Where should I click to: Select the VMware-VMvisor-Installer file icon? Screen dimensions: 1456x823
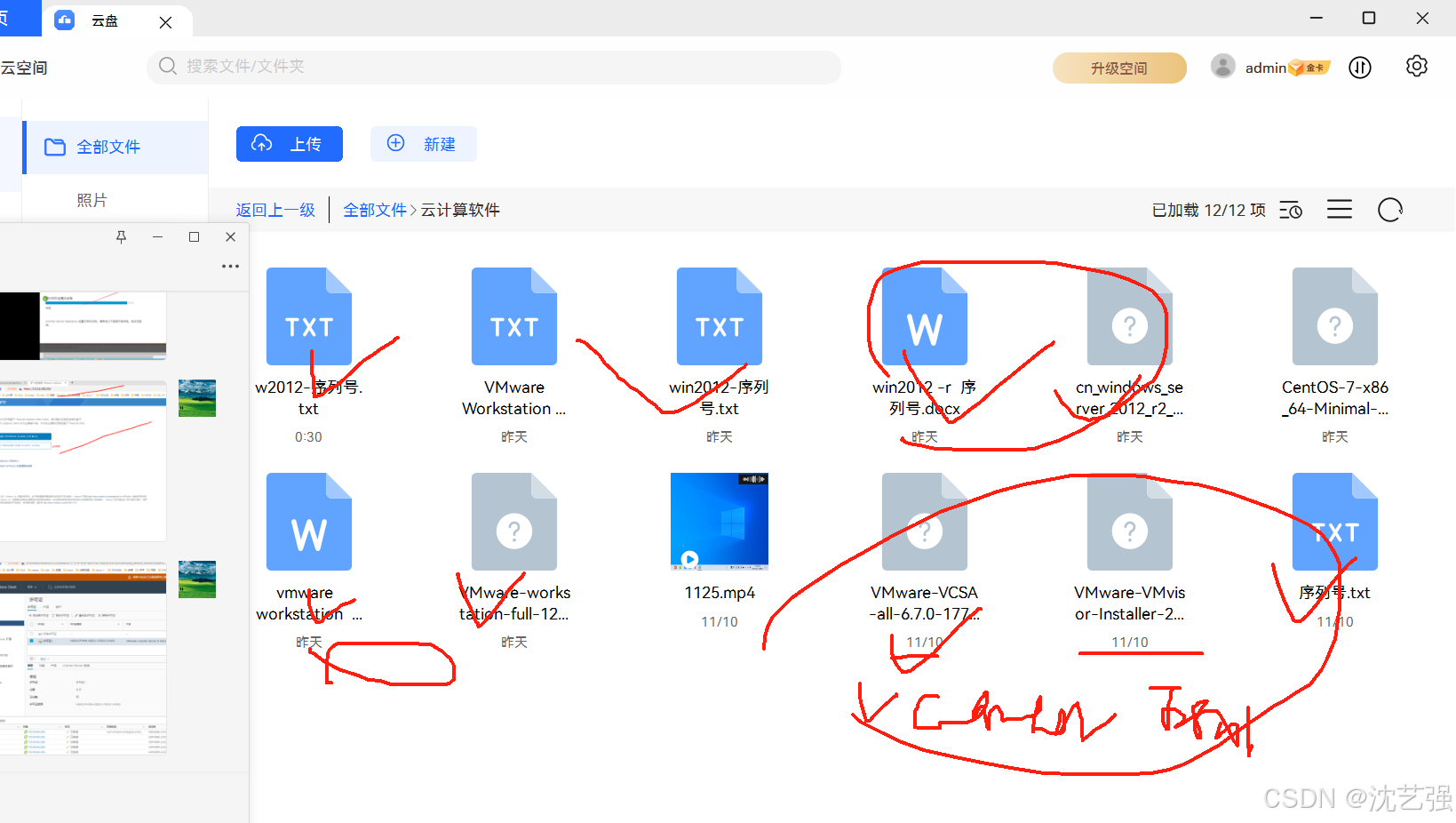click(1130, 522)
